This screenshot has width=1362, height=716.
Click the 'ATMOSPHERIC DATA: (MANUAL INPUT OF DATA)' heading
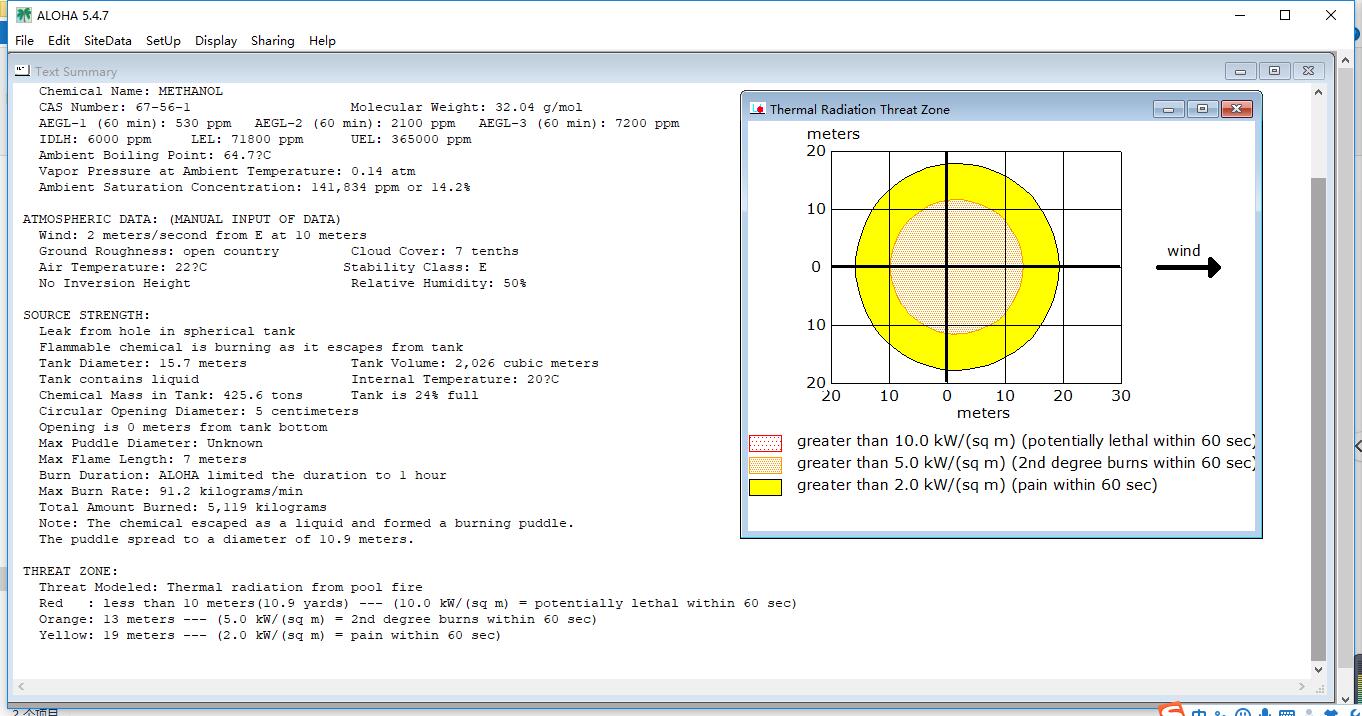tap(182, 219)
